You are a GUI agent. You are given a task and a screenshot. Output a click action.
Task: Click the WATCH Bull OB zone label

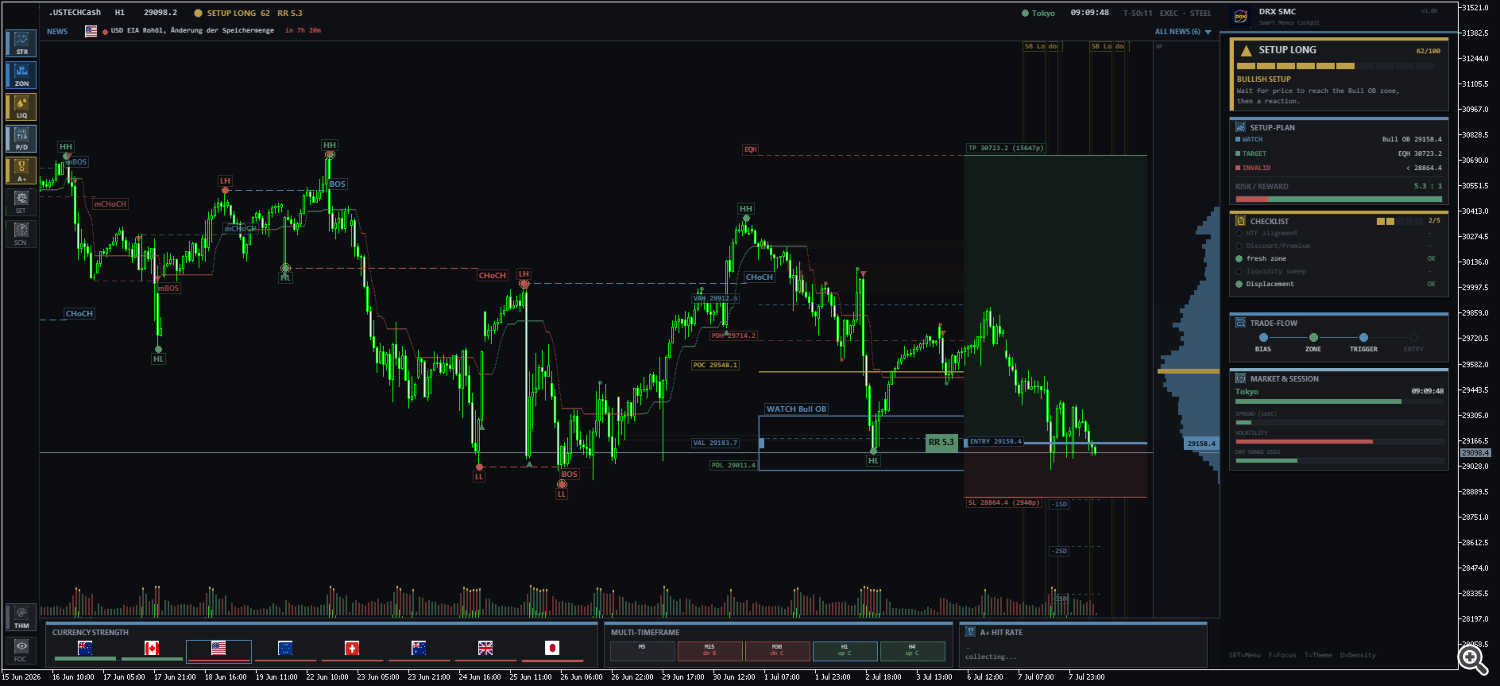click(796, 409)
